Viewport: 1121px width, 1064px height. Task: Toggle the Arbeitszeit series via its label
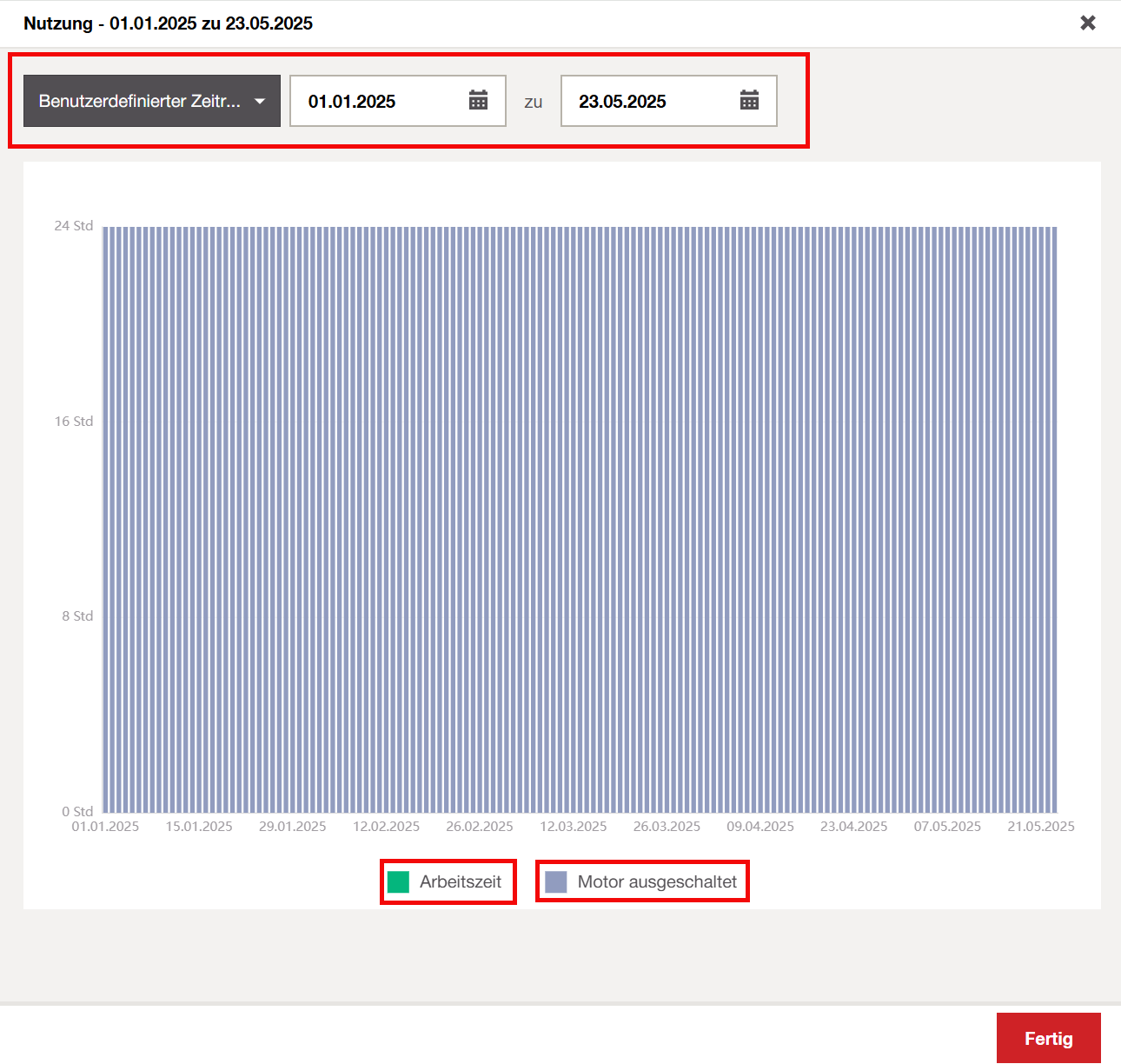tap(460, 882)
